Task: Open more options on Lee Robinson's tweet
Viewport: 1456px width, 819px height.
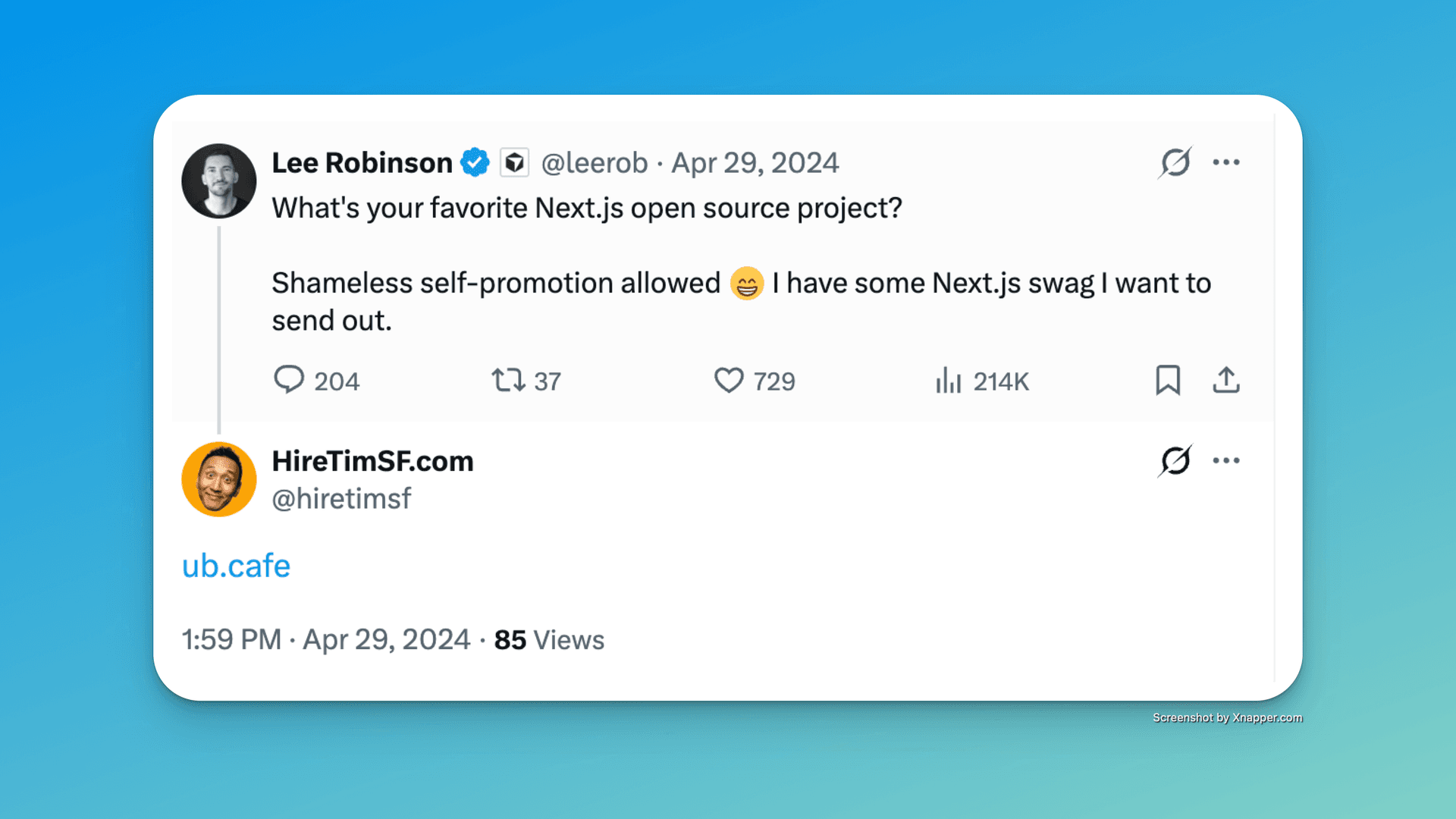Action: click(x=1226, y=162)
